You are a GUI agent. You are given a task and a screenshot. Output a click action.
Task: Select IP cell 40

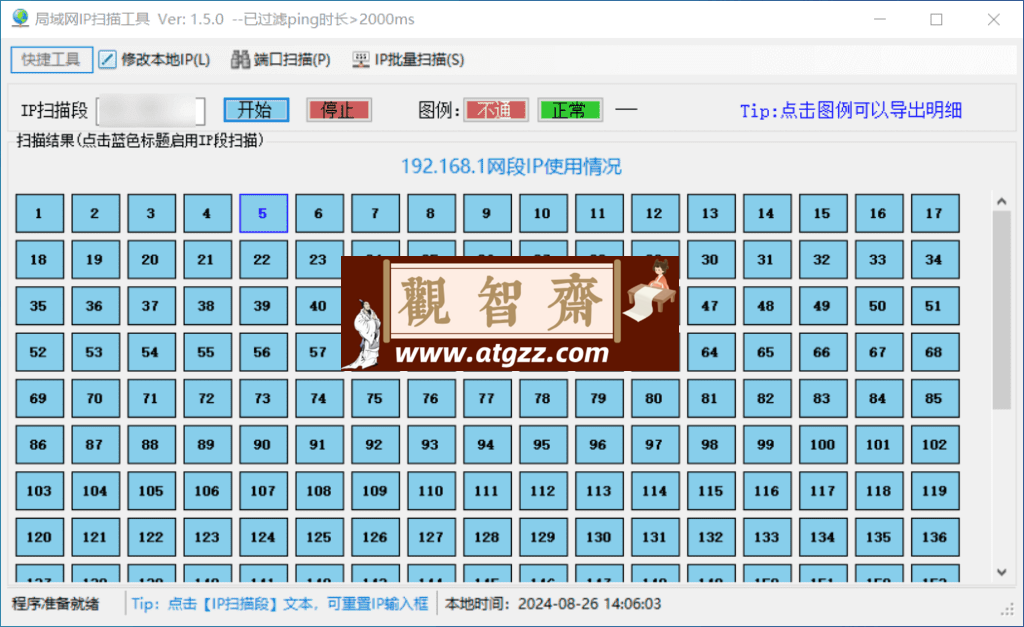point(318,306)
